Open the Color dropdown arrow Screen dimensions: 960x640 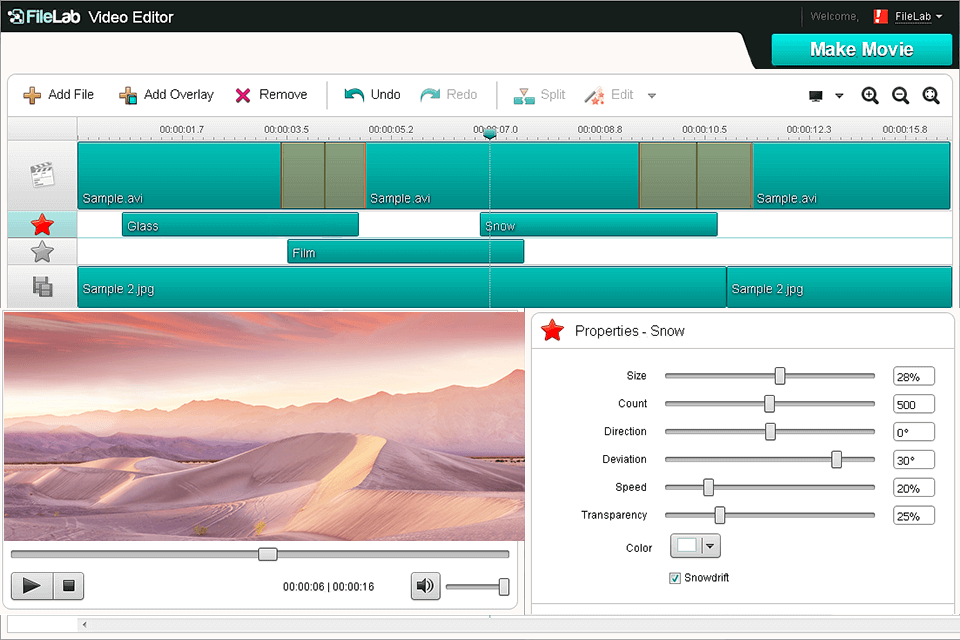click(x=710, y=546)
